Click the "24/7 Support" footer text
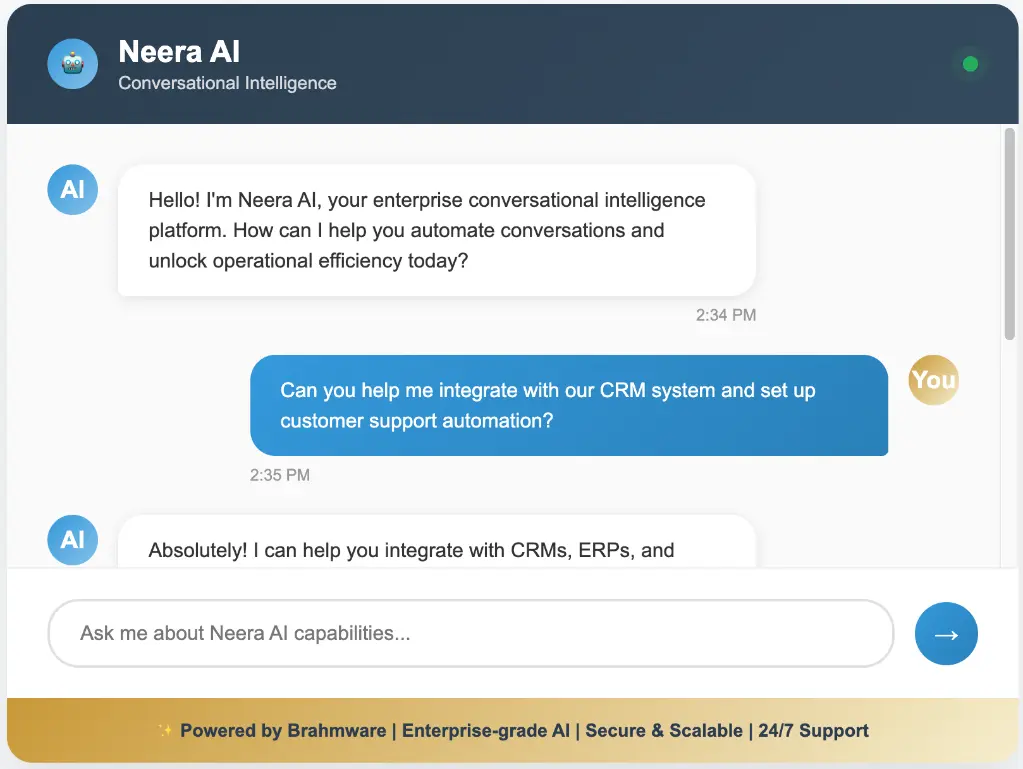Viewport: 1023px width, 769px height. tap(813, 731)
